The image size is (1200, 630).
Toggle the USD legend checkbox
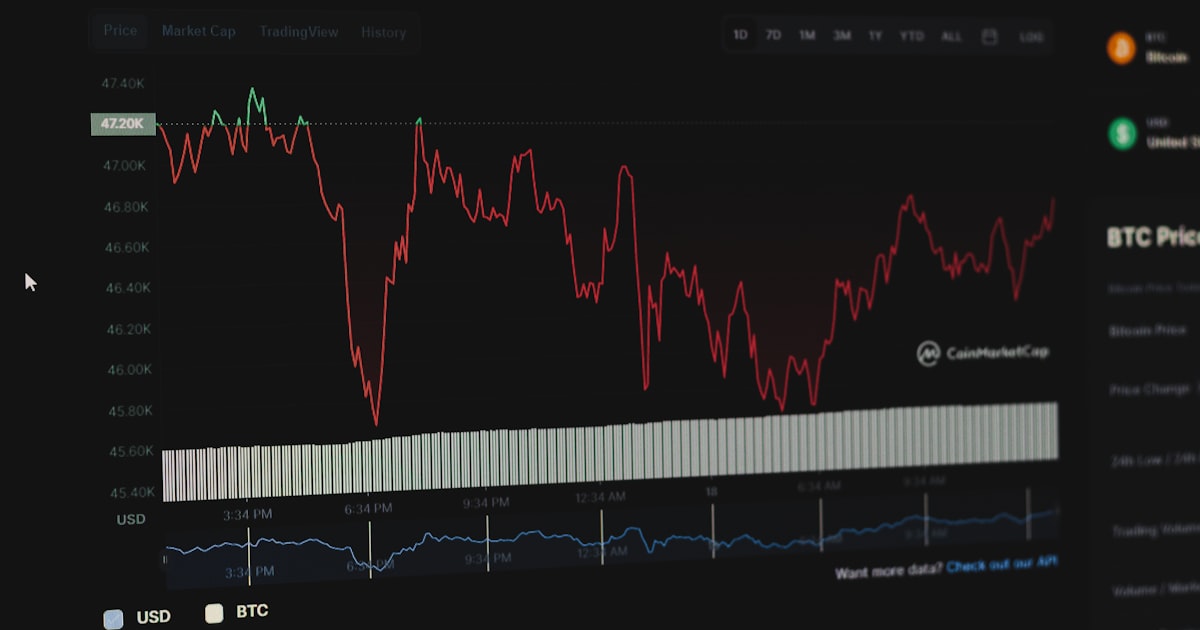click(x=114, y=618)
